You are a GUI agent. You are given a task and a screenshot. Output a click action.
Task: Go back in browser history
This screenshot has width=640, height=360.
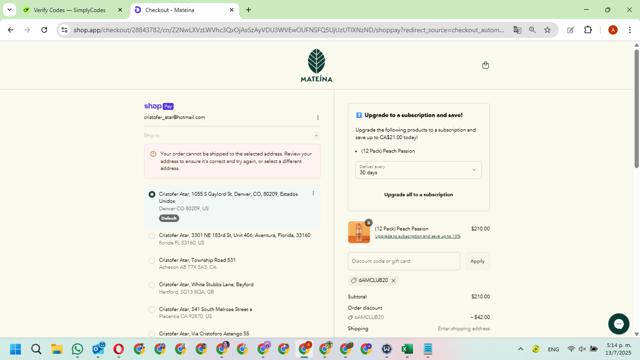[x=11, y=30]
